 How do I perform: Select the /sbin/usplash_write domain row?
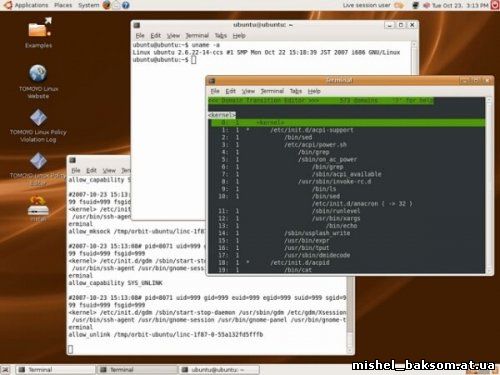tap(346, 233)
